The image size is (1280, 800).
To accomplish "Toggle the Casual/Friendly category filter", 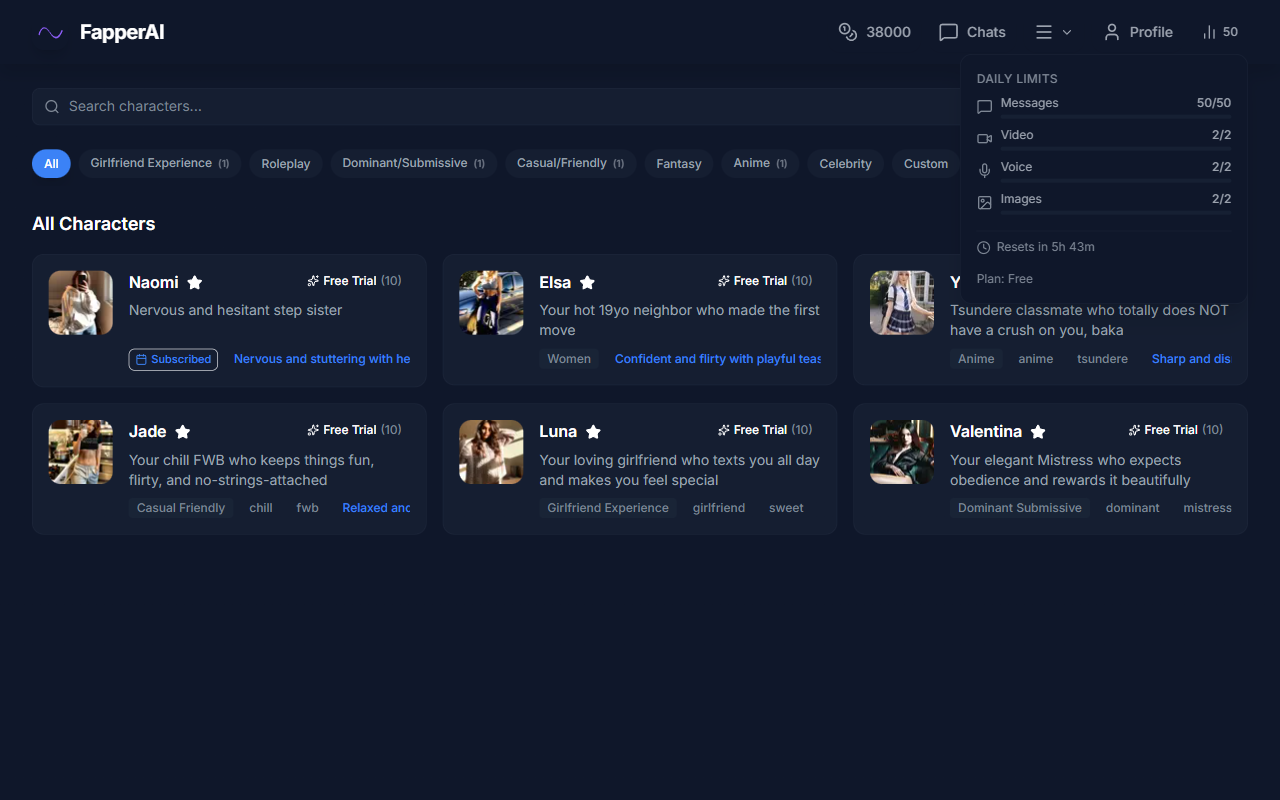I will [x=570, y=164].
